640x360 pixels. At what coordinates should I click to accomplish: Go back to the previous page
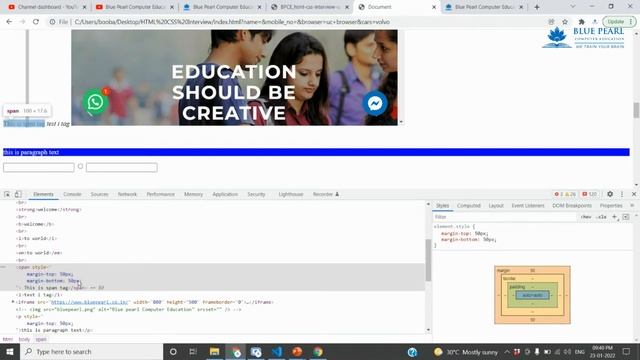tap(9, 22)
